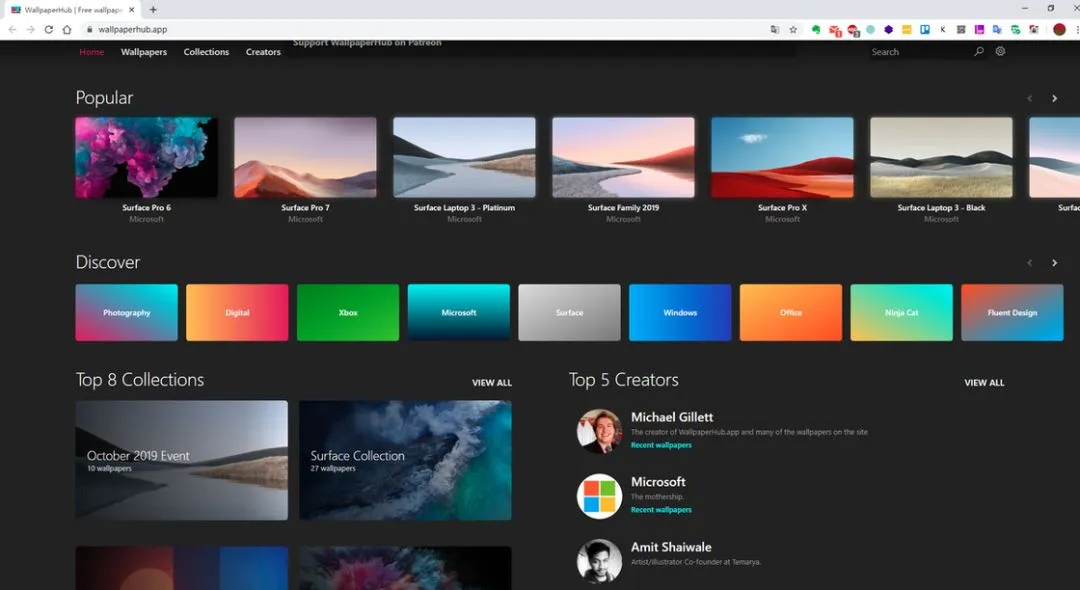1080x590 pixels.
Task: Select the Microsoft discover tile
Action: tap(459, 313)
